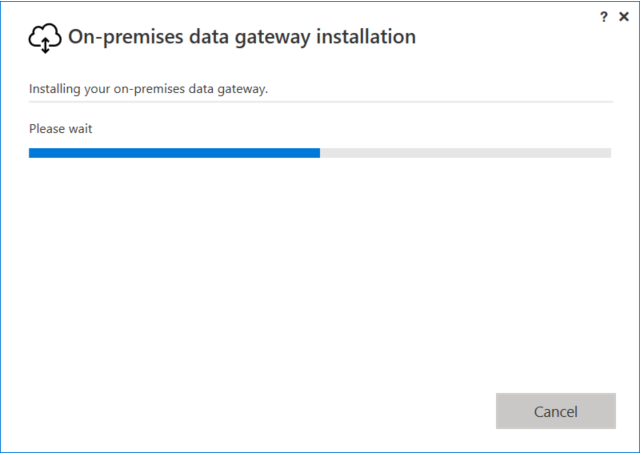Open help via the question mark icon
The width and height of the screenshot is (641, 455).
click(x=604, y=17)
